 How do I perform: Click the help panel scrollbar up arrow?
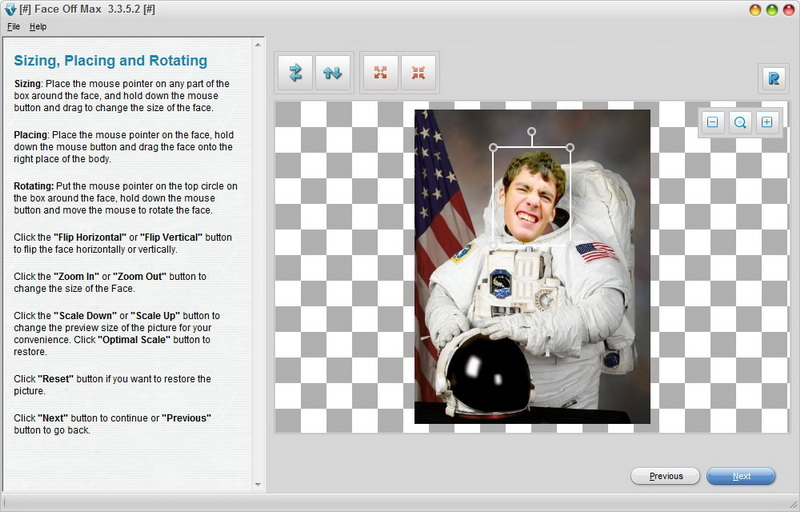tap(259, 45)
